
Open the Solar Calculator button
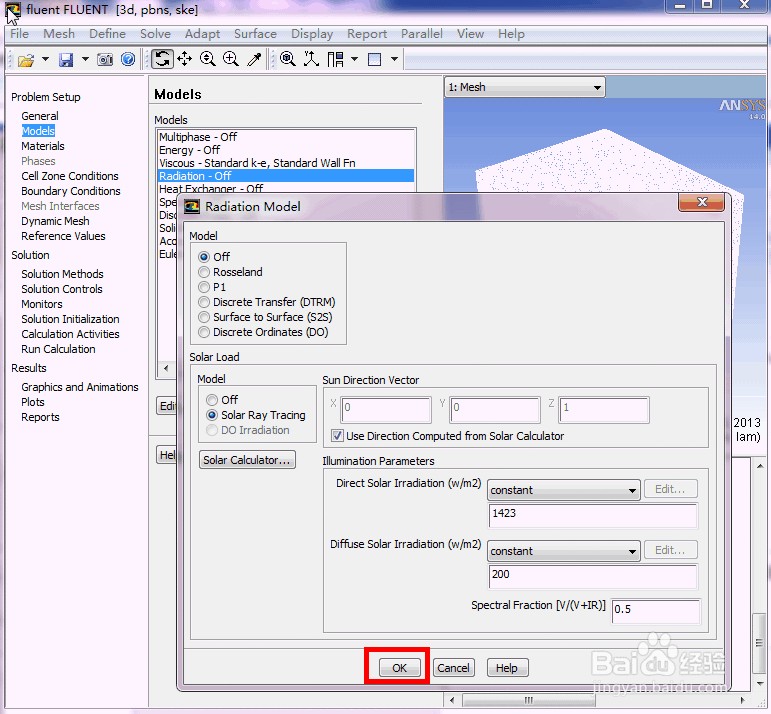(247, 460)
